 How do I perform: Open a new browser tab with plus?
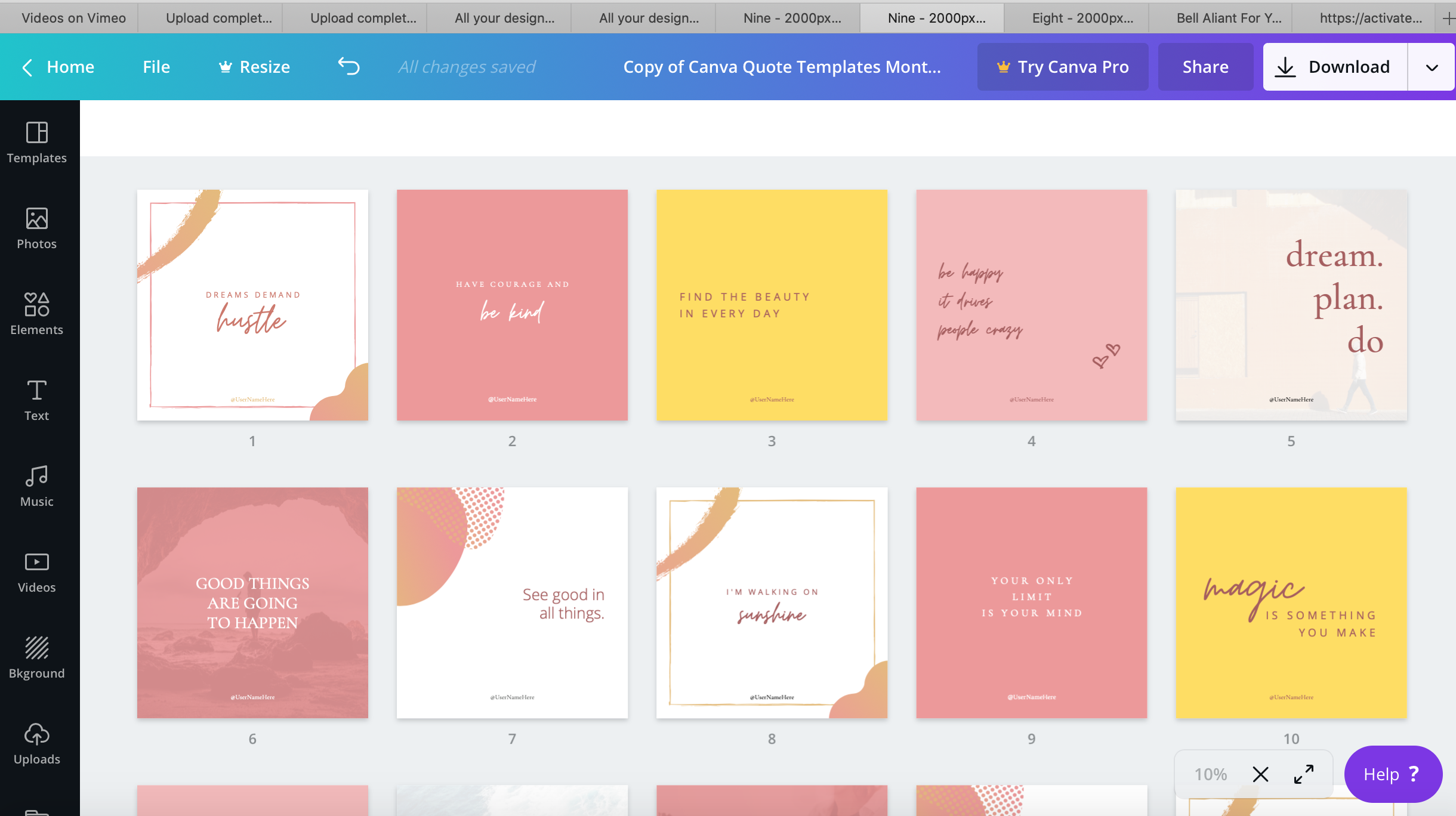coord(1448,18)
